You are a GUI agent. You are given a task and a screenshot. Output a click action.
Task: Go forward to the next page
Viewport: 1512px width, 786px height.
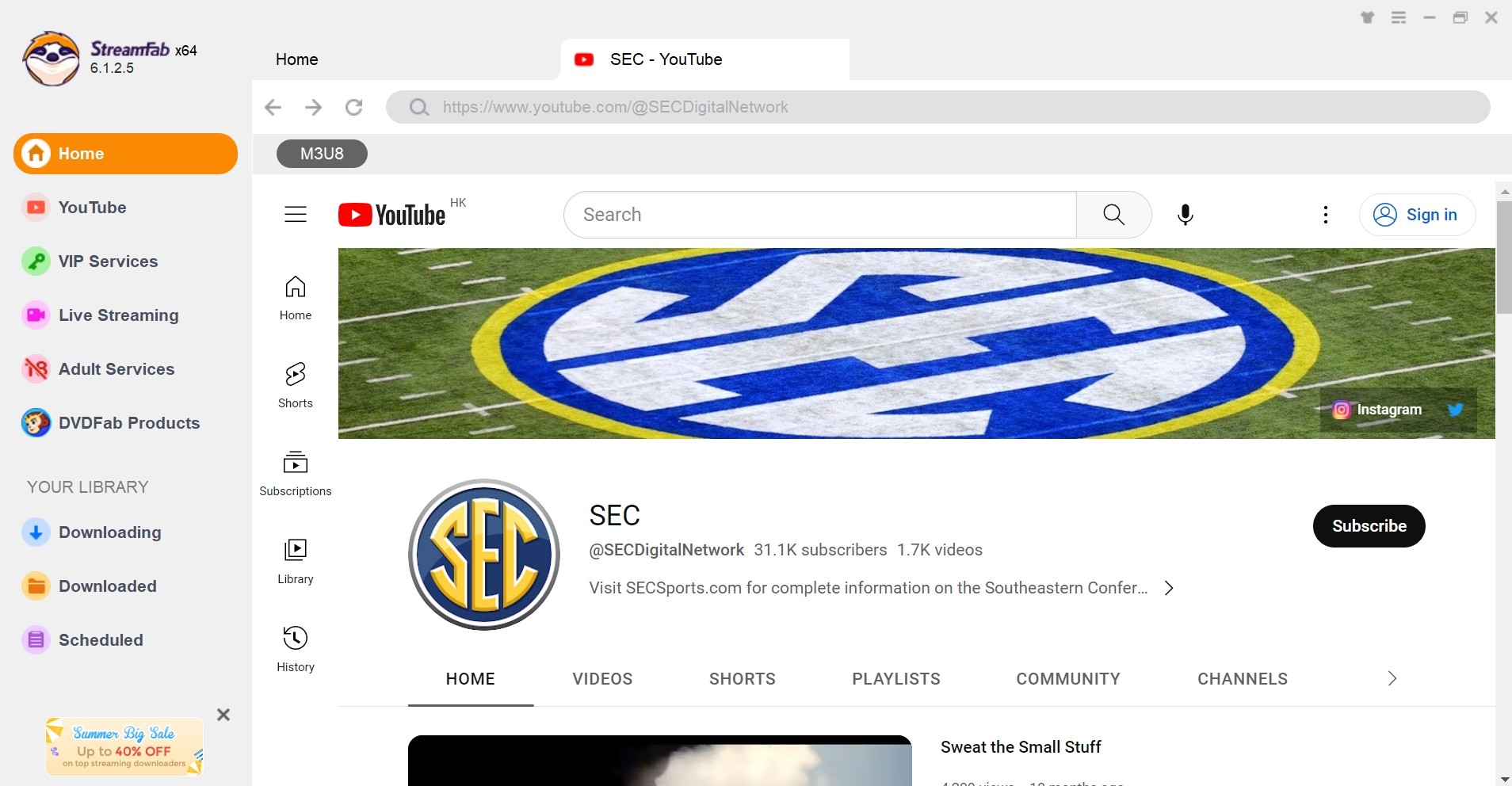[314, 107]
